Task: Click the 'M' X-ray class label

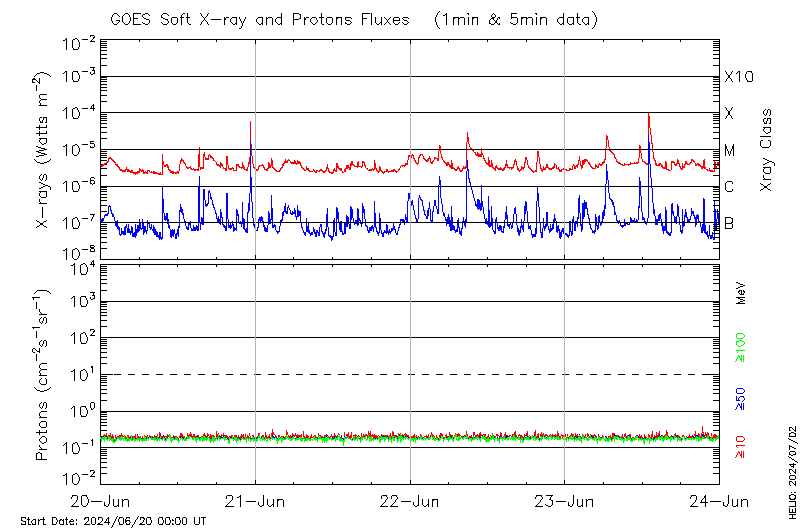Action: [730, 150]
